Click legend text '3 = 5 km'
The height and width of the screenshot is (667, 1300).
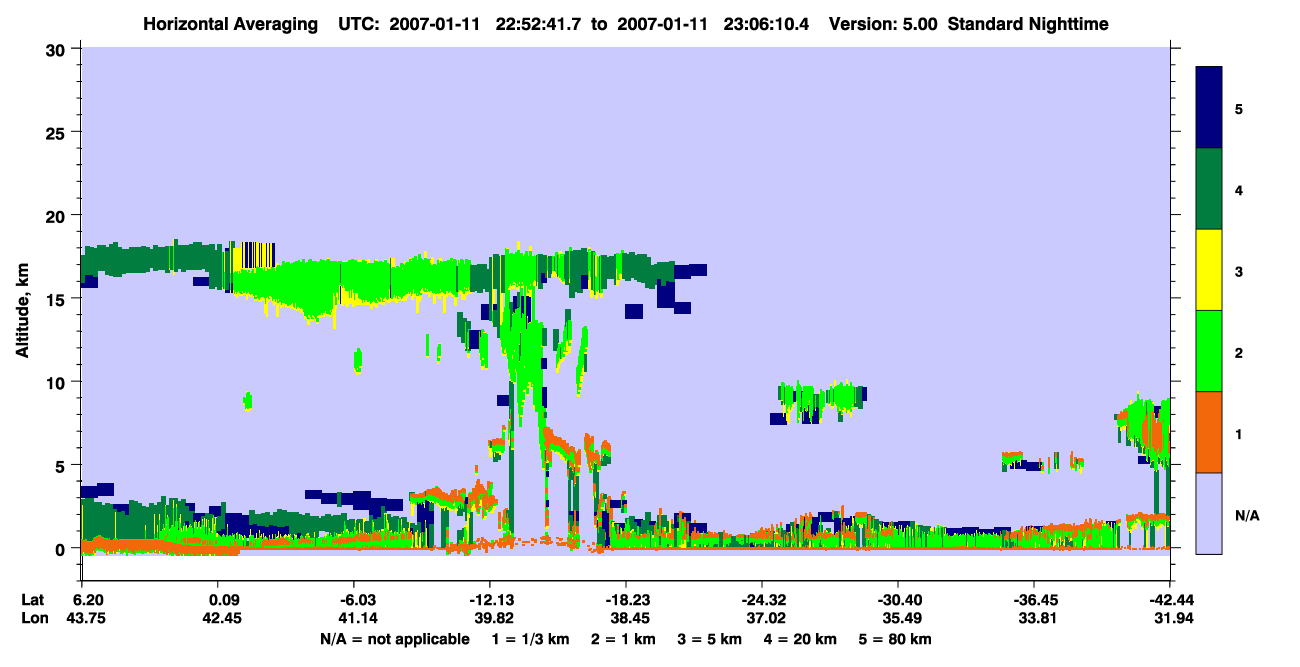click(x=711, y=639)
